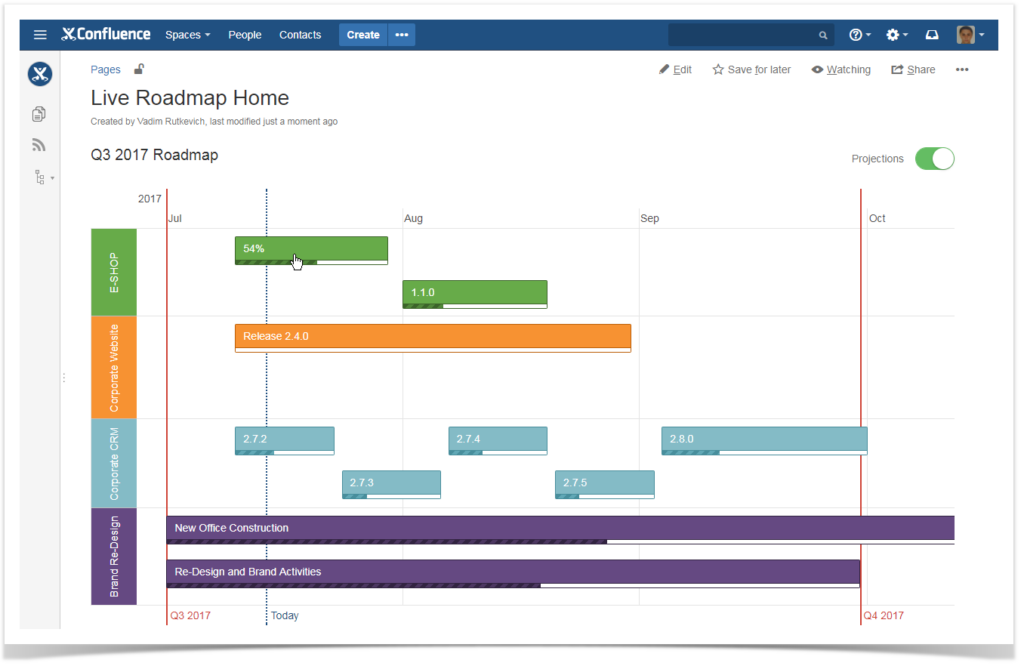The image size is (1024, 666).
Task: Click the padlock icon next to page title
Action: click(x=137, y=68)
